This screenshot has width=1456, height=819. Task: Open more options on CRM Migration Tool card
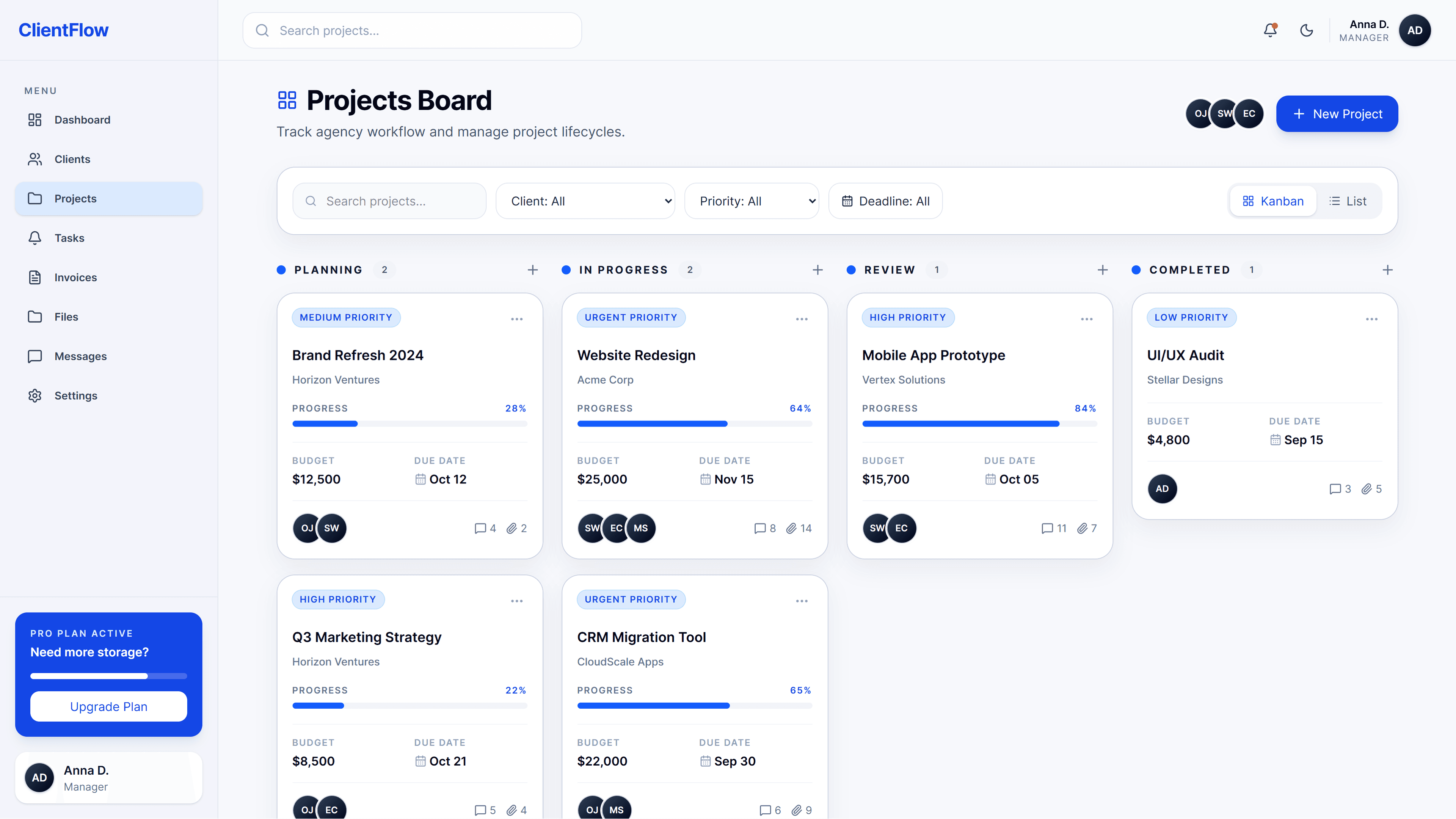click(802, 601)
